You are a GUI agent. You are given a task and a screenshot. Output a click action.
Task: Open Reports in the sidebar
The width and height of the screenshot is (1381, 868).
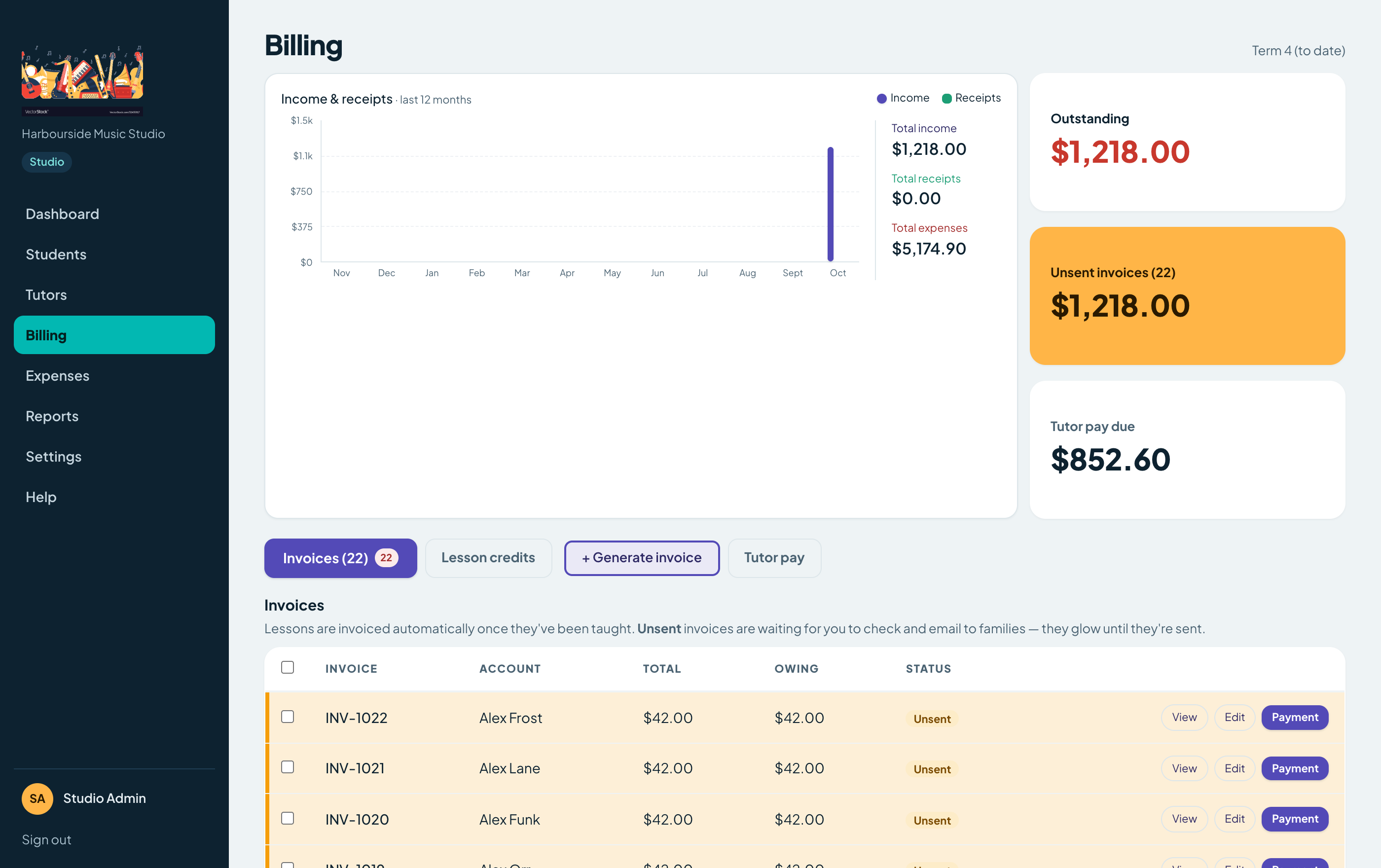(114, 416)
